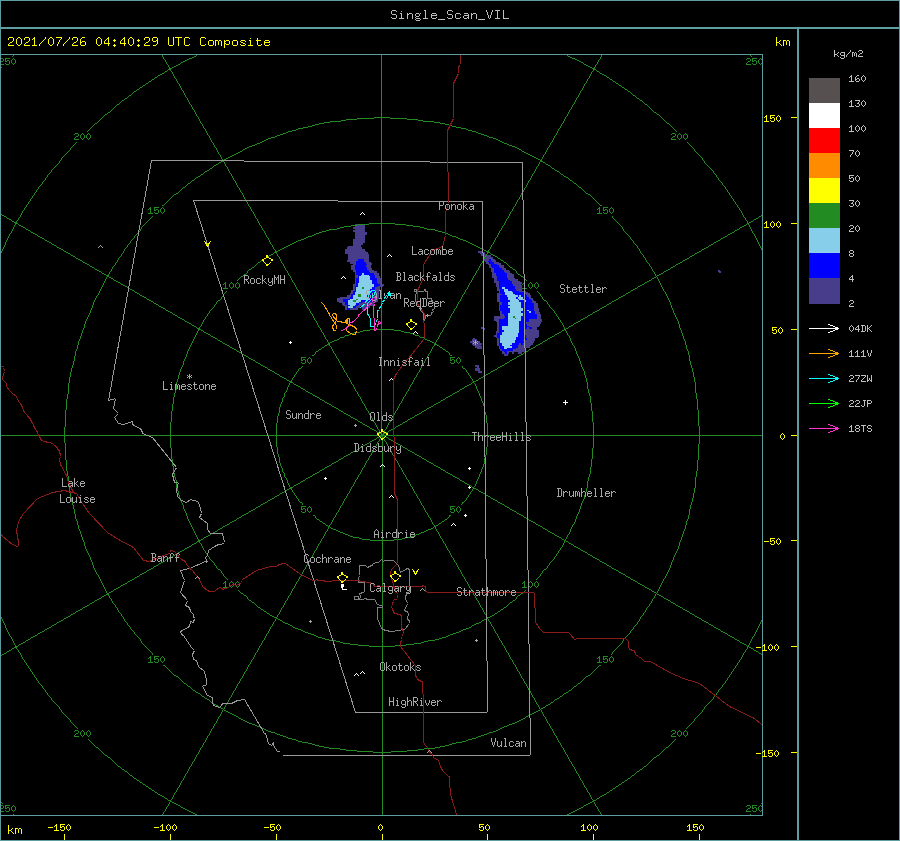Select the white 130 legend swatch
The height and width of the screenshot is (841, 900).
tap(824, 115)
